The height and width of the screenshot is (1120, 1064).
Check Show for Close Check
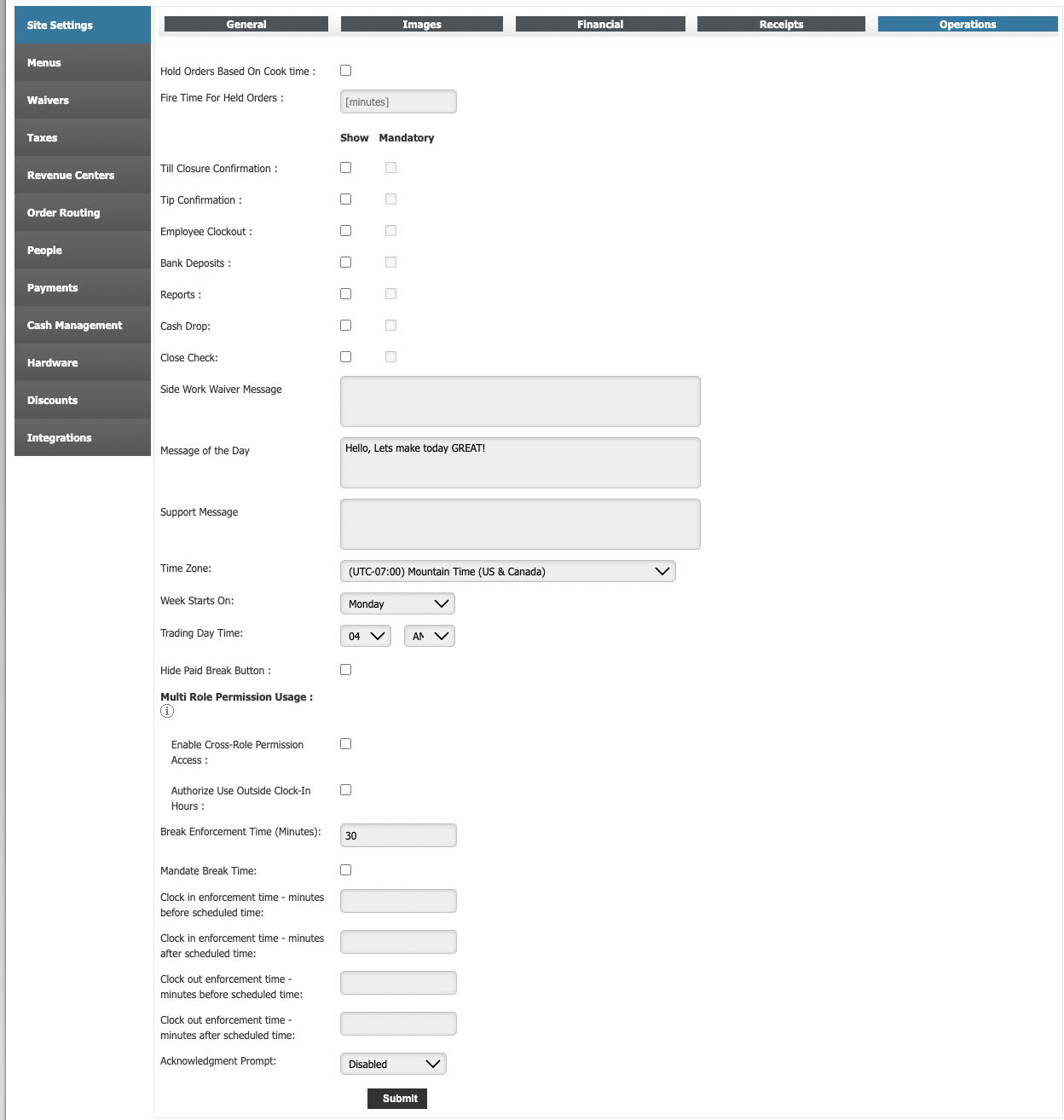(x=345, y=357)
